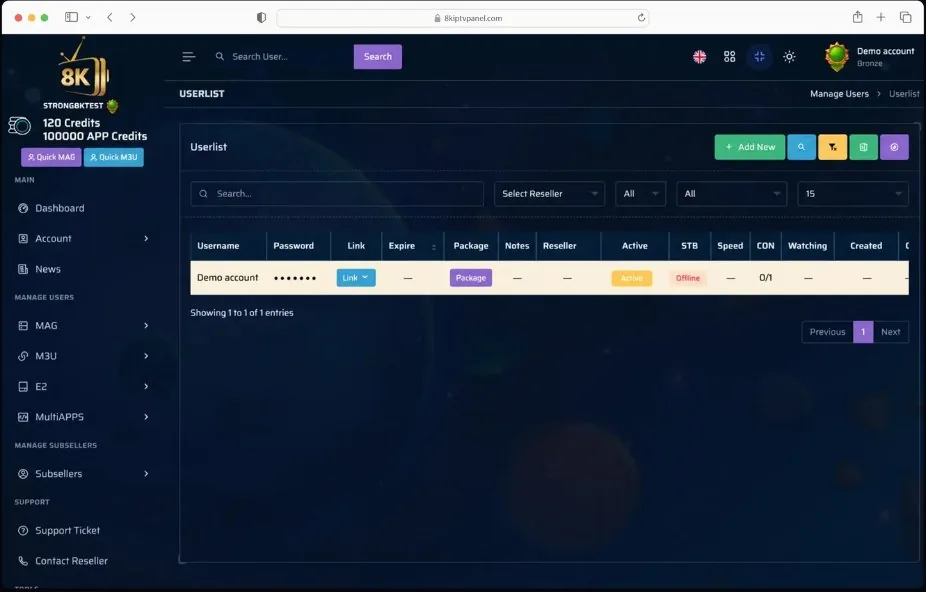
Task: Open the second All filter dropdown
Action: click(x=732, y=194)
